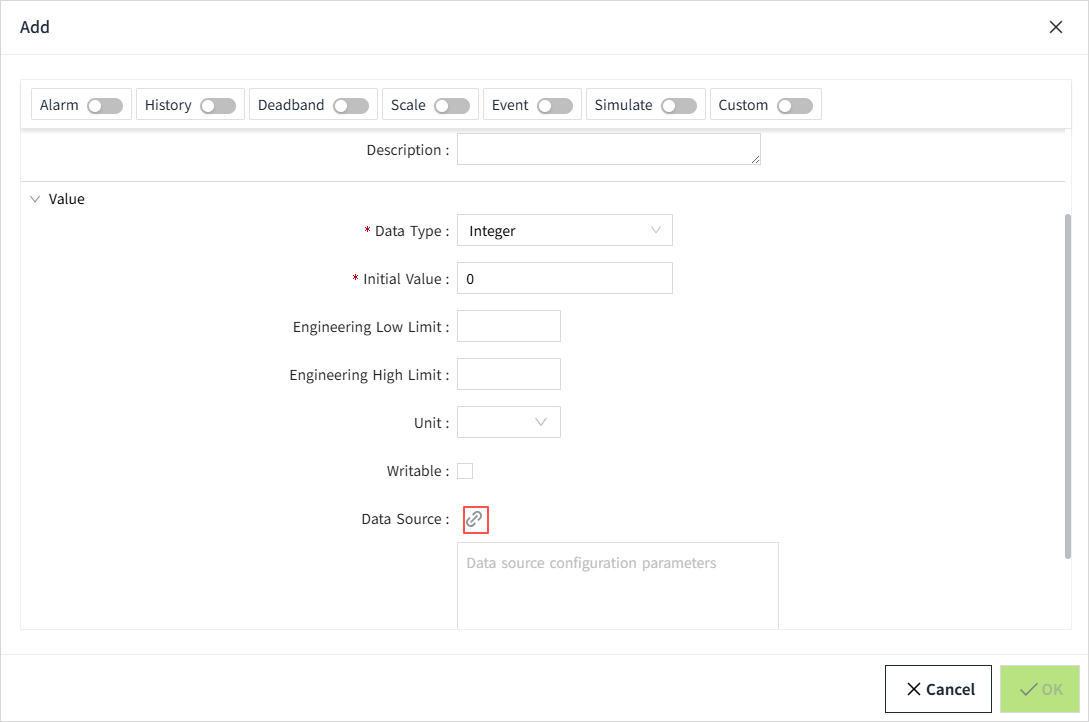Click the Engineering Low Limit field
The width and height of the screenshot is (1089, 722).
pyautogui.click(x=509, y=326)
